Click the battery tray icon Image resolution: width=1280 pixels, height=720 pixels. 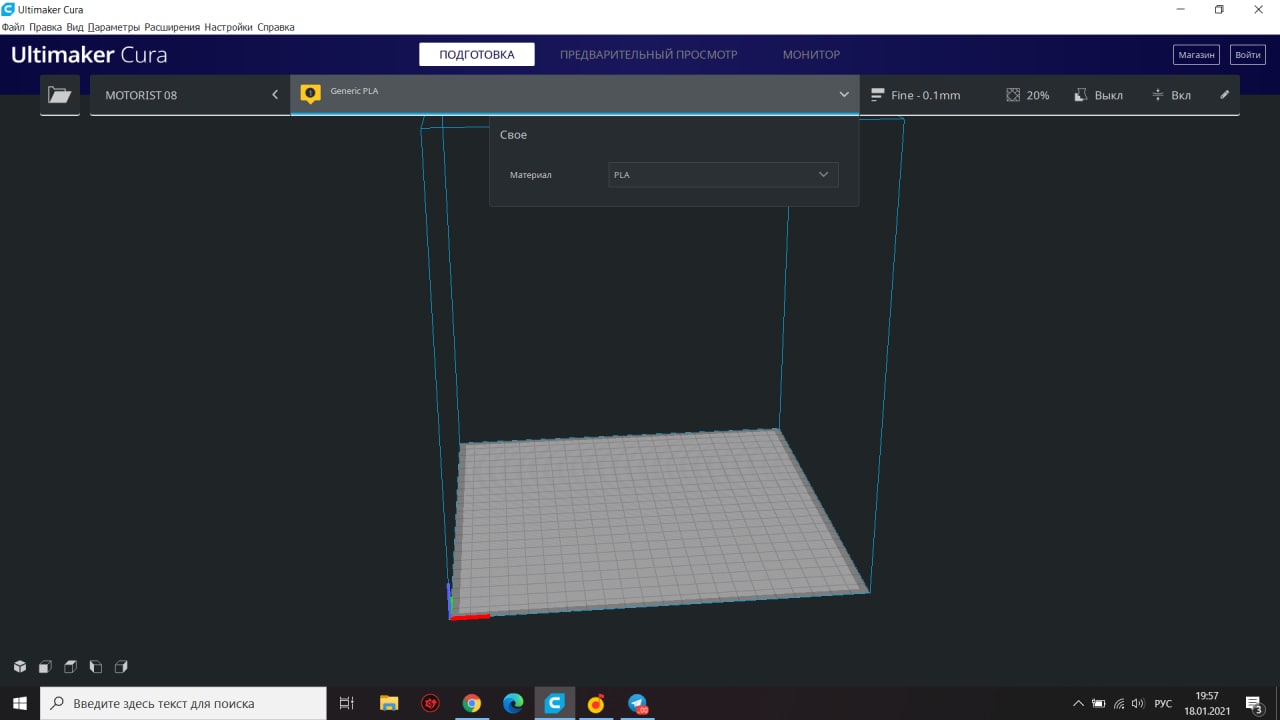pyautogui.click(x=1099, y=704)
